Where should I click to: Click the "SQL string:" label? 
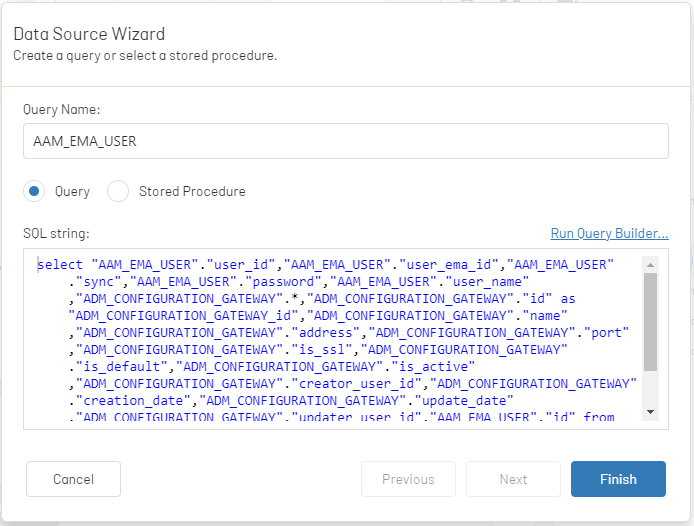pyautogui.click(x=56, y=233)
